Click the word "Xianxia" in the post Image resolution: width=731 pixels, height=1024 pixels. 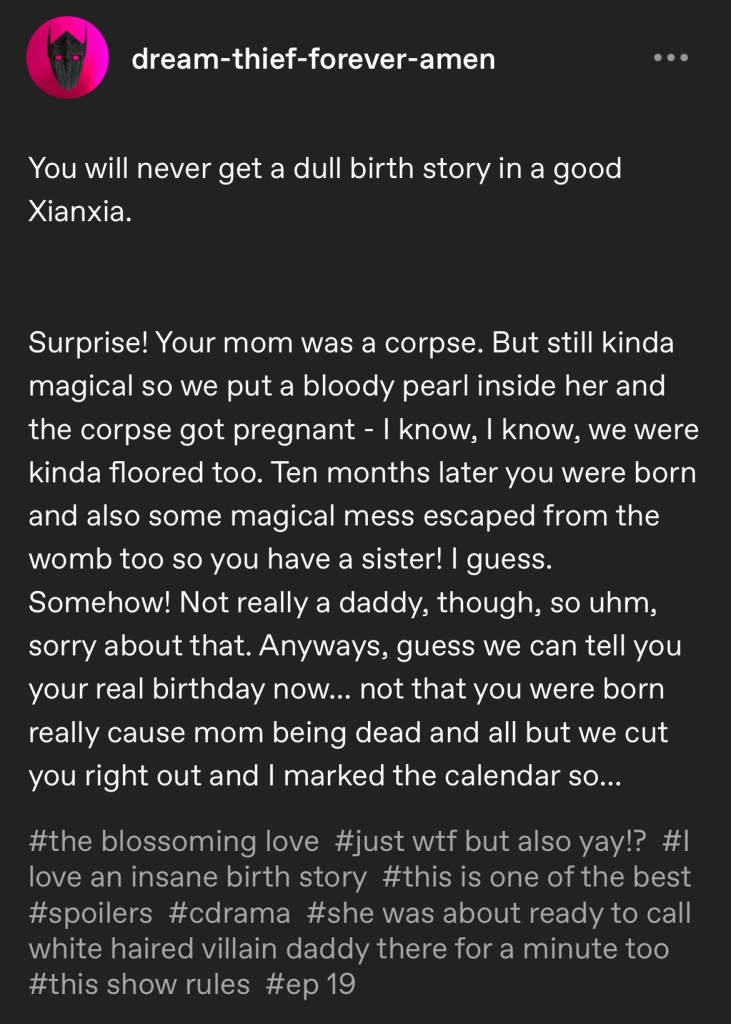point(75,213)
